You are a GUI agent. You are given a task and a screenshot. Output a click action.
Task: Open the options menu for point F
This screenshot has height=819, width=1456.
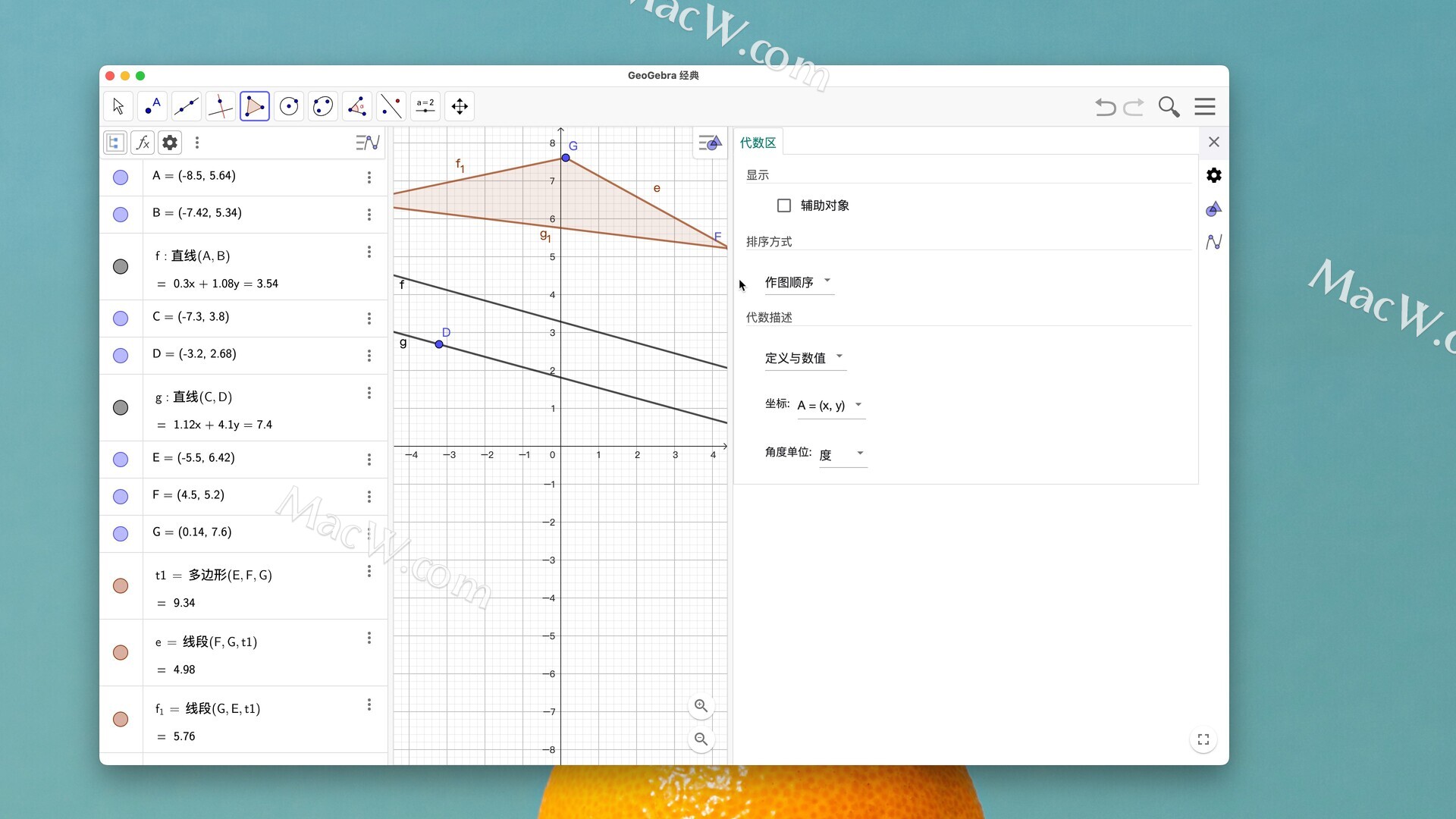tap(369, 497)
